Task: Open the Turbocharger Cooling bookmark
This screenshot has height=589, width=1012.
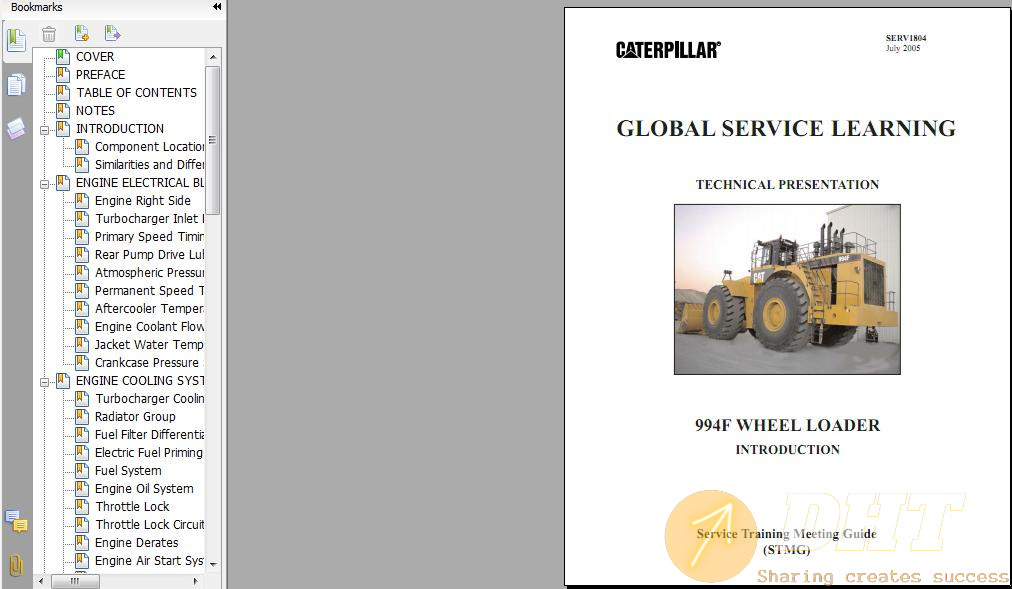Action: coord(149,399)
